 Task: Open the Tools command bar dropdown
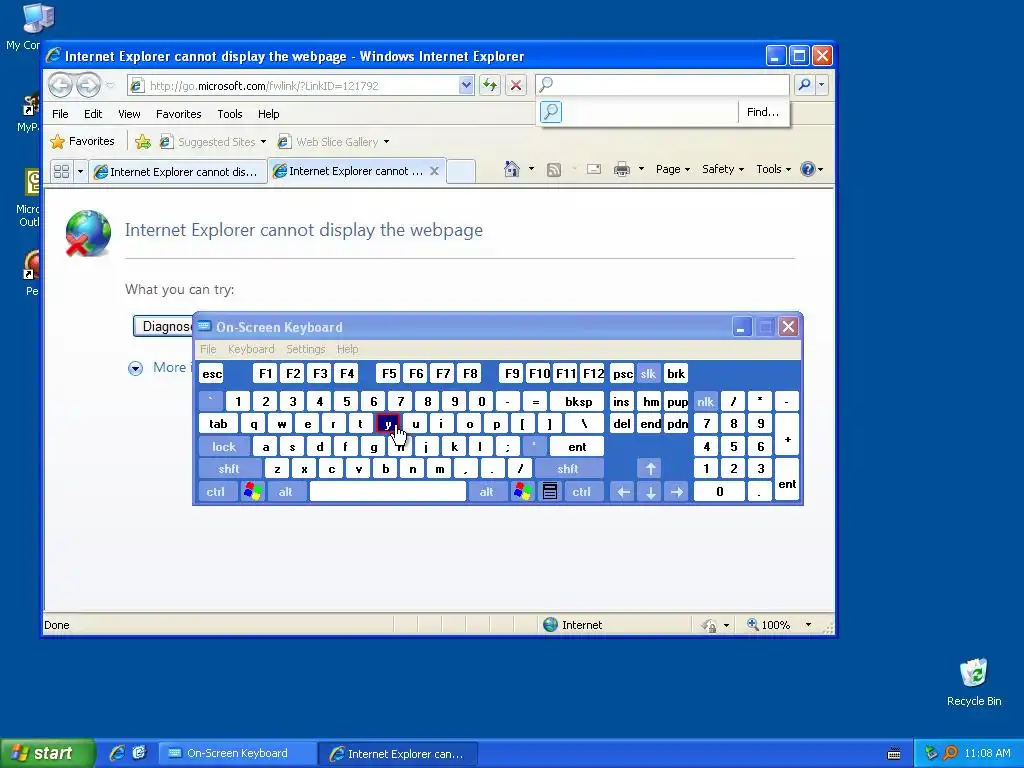(x=773, y=169)
